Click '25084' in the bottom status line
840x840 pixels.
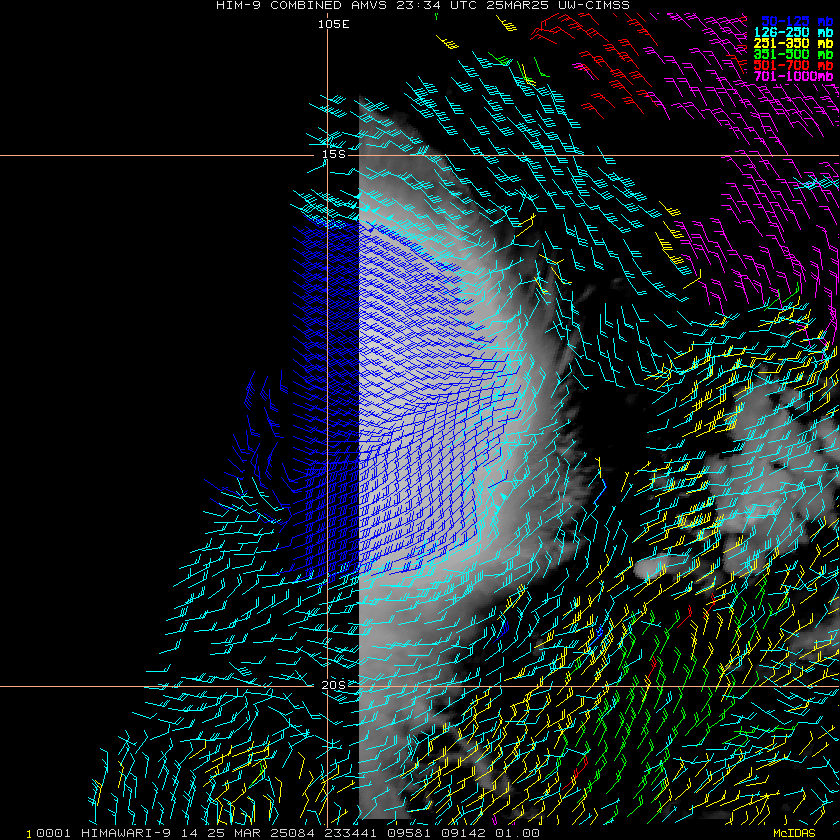pyautogui.click(x=293, y=833)
